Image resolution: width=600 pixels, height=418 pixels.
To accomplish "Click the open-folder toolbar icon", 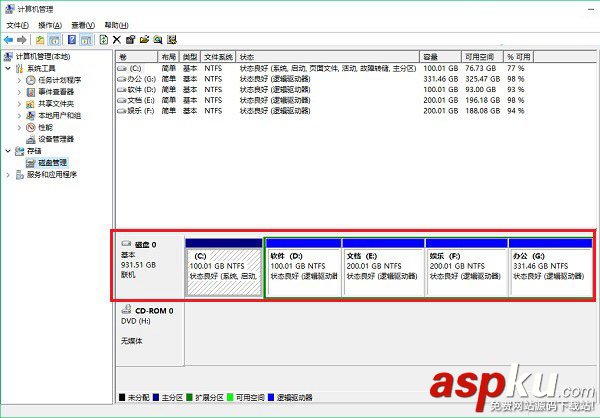I will (144, 39).
